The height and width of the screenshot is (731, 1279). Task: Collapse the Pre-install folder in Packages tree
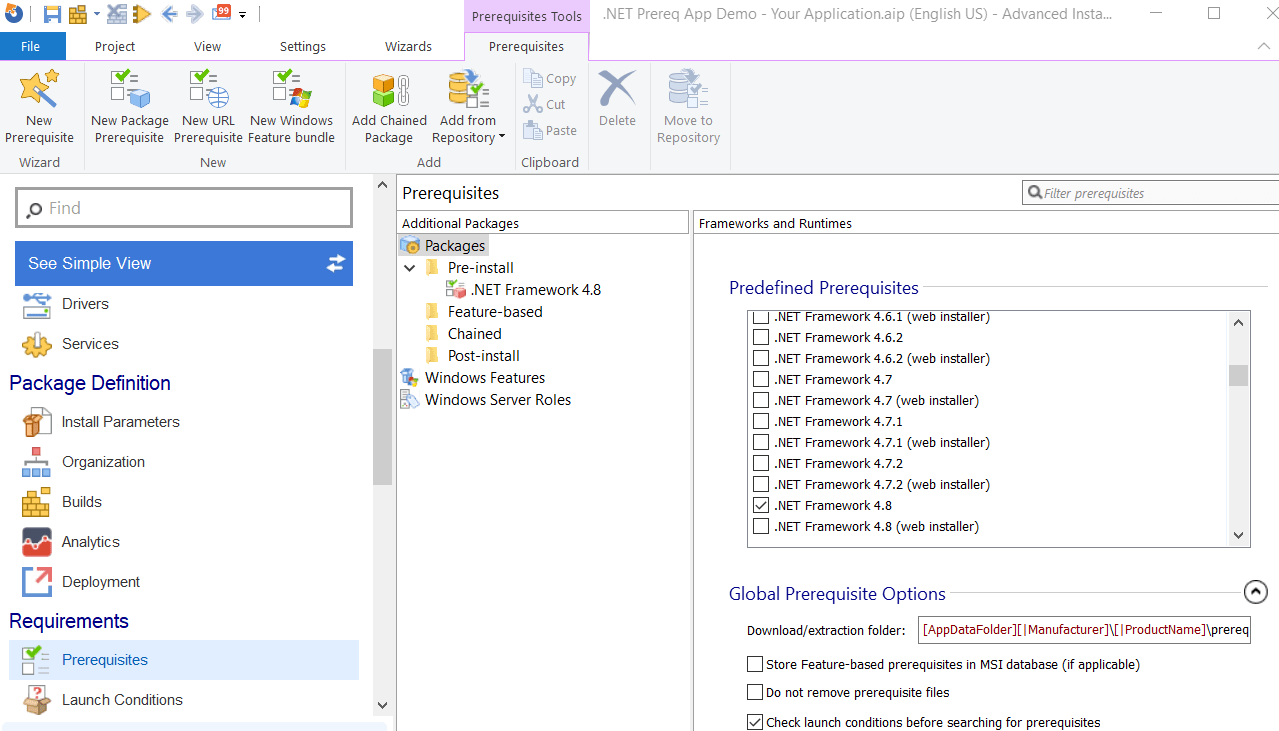[x=409, y=267]
